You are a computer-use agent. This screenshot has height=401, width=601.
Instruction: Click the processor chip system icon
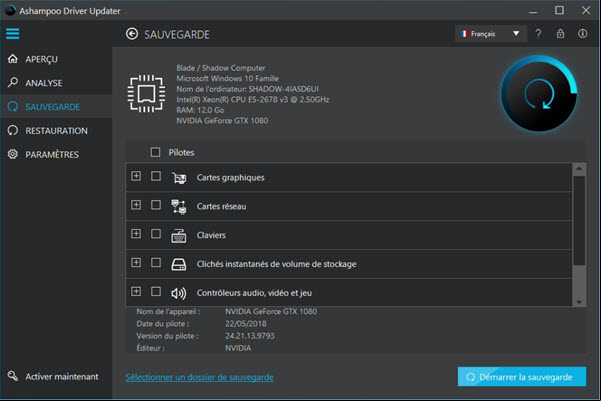[146, 94]
